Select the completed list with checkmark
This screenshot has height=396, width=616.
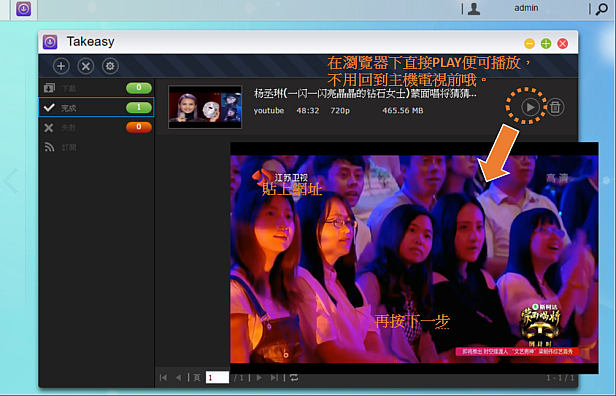pos(96,107)
